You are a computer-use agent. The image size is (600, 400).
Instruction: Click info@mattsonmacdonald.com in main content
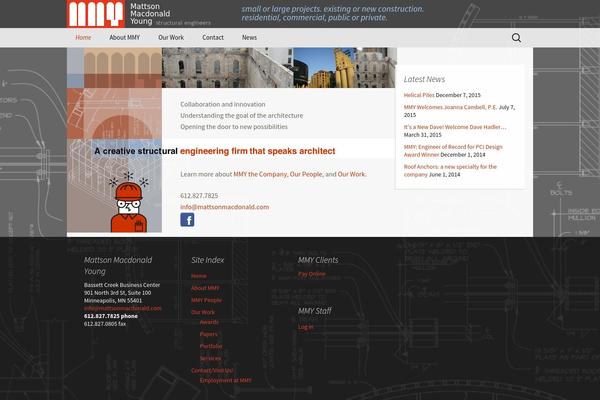point(225,207)
